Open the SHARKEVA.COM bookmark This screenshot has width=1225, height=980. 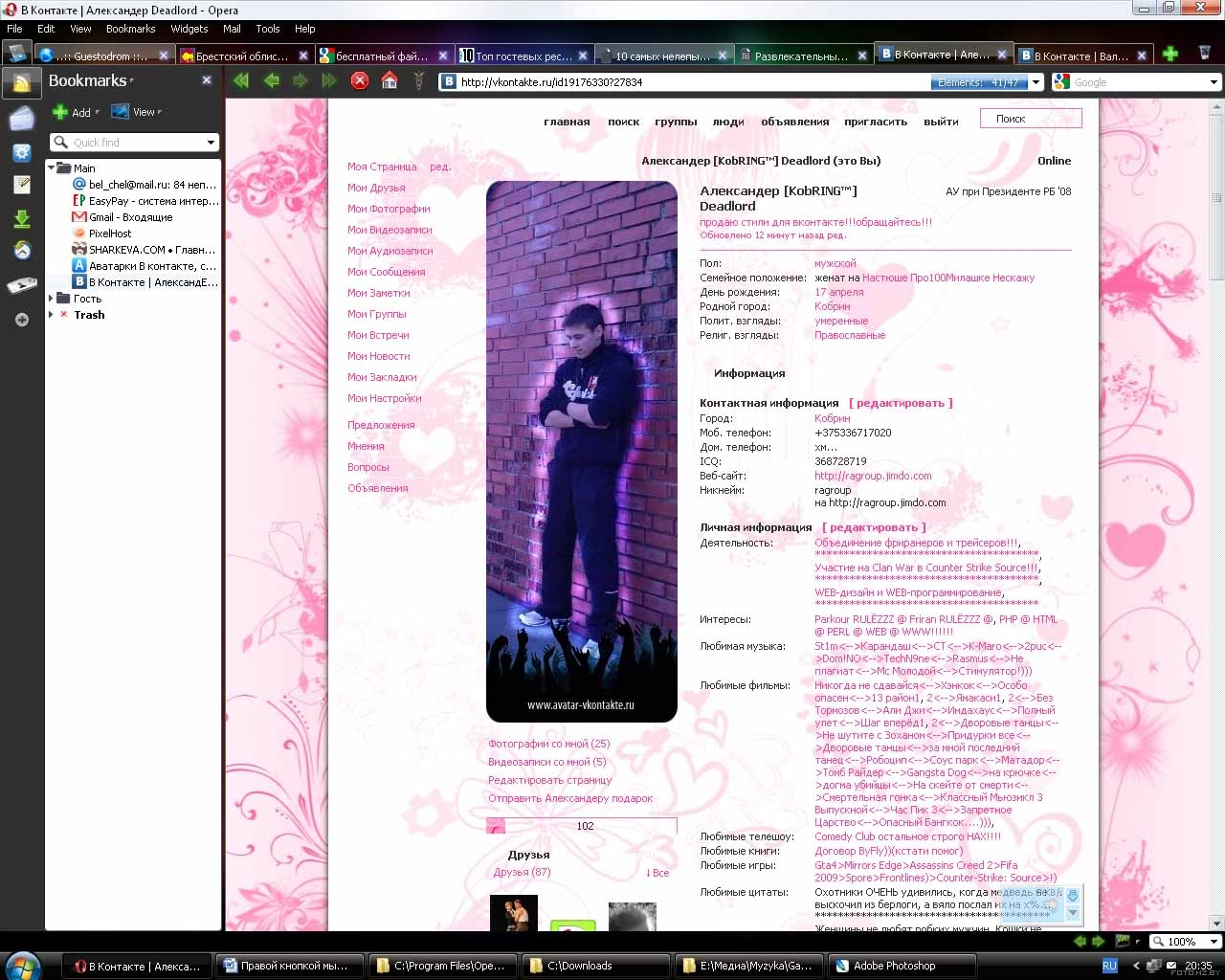click(x=145, y=250)
